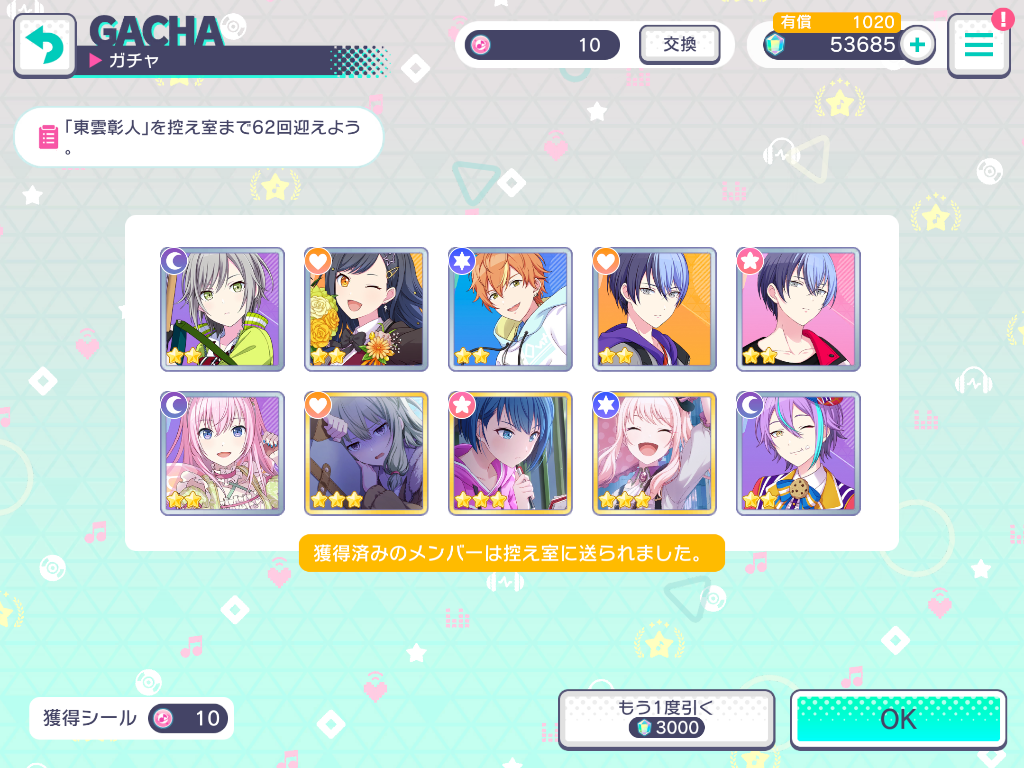Tap the pink gacha seal icon in top bar
The width and height of the screenshot is (1024, 768).
point(481,45)
